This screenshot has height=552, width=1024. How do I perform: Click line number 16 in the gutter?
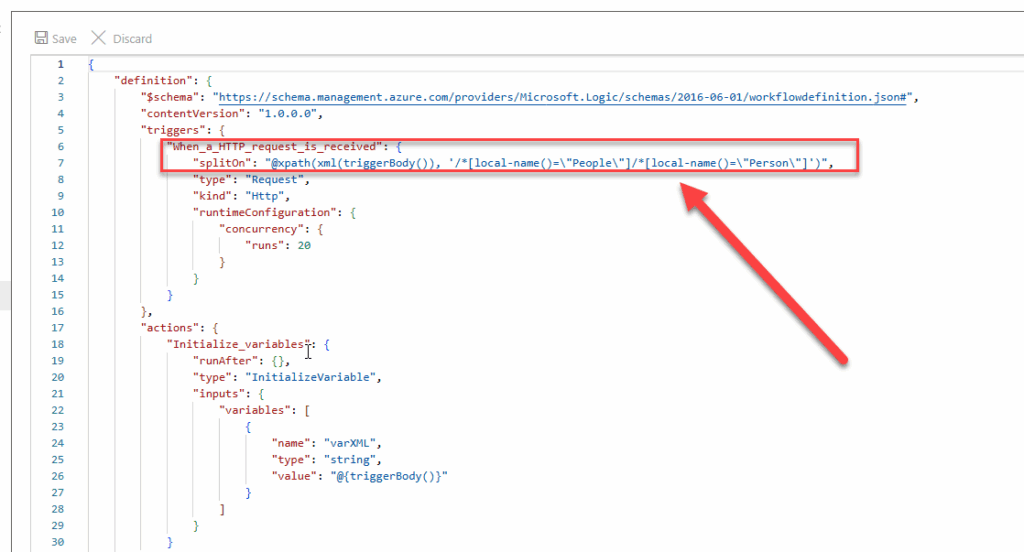(x=57, y=311)
